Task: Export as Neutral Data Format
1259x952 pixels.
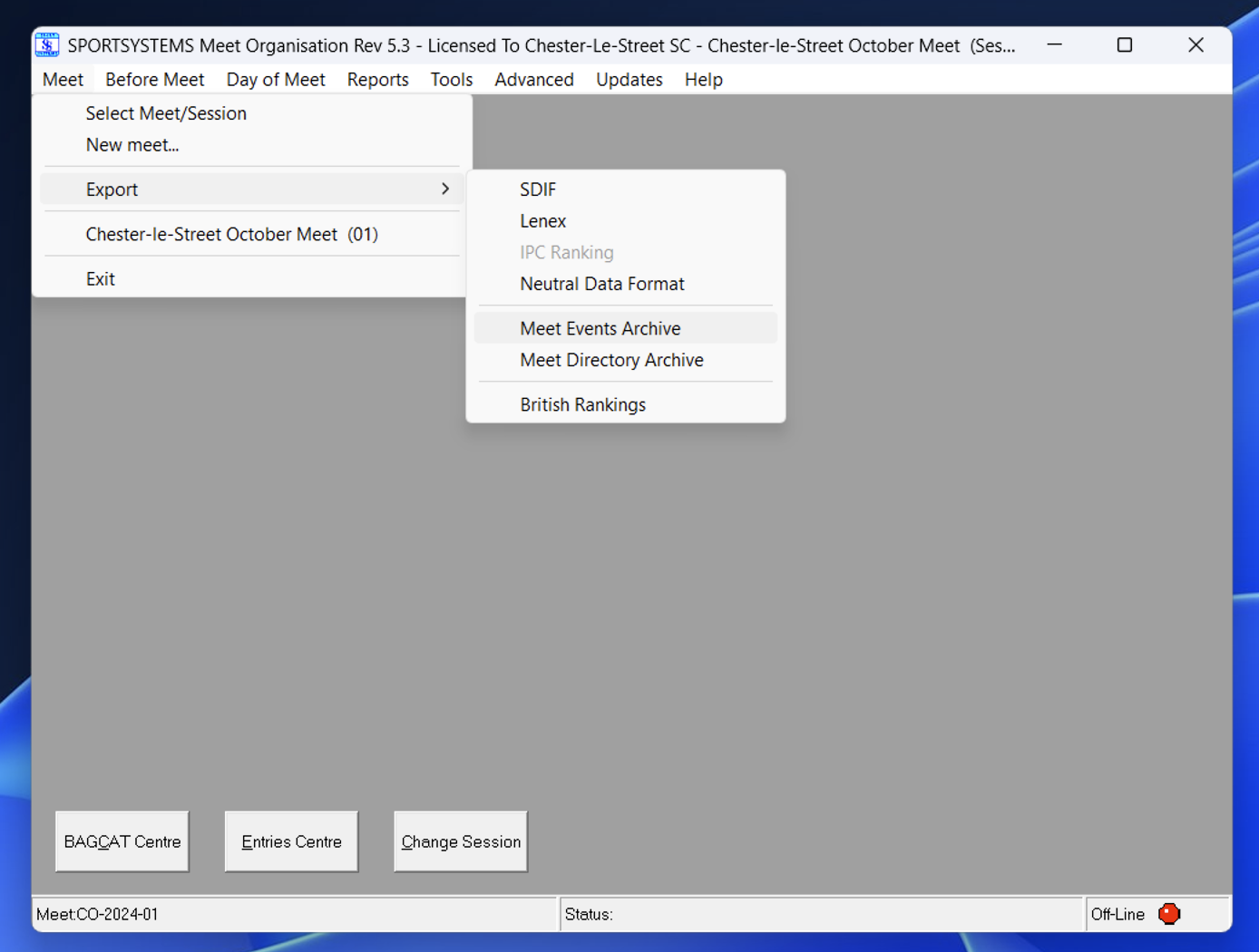Action: [x=626, y=284]
